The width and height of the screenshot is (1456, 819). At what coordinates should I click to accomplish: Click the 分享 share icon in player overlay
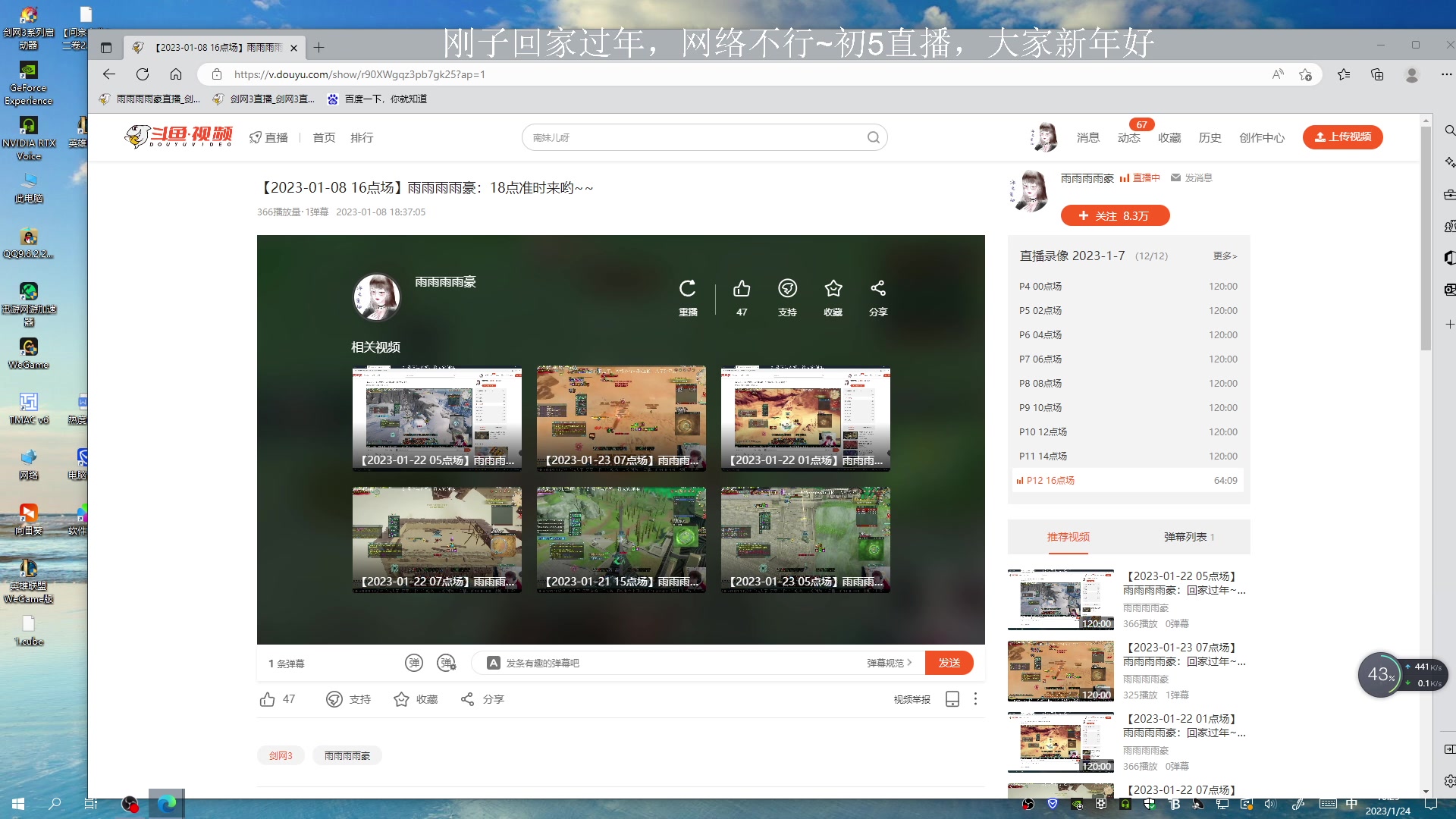[878, 289]
